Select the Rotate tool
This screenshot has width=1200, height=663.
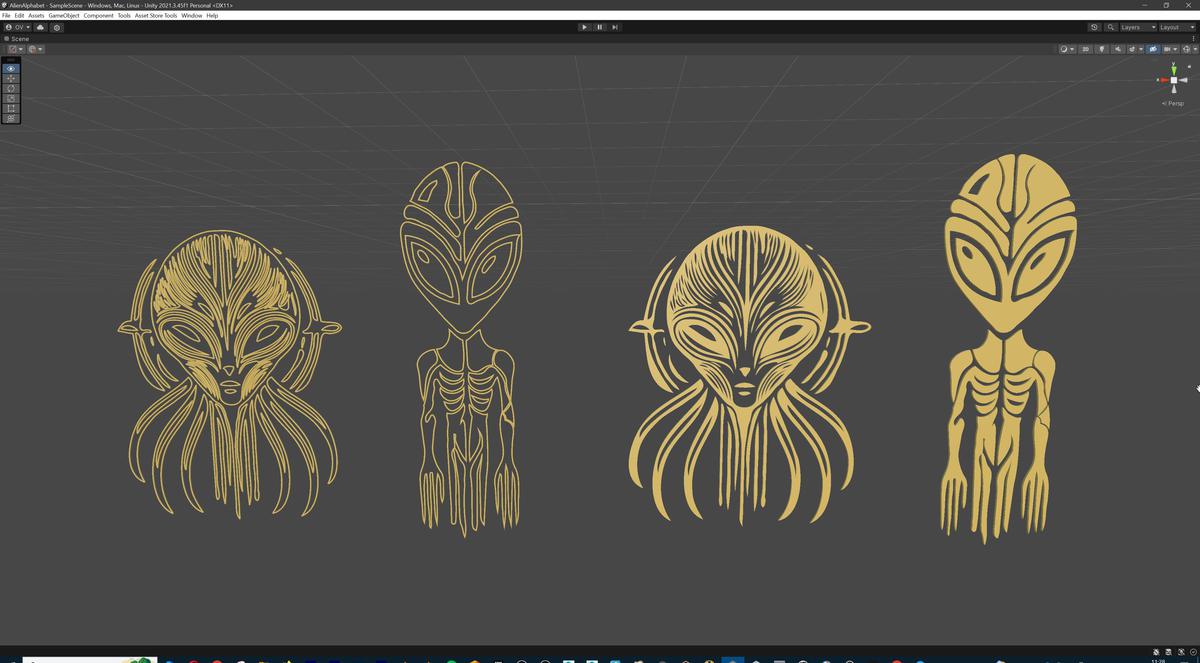[11, 88]
